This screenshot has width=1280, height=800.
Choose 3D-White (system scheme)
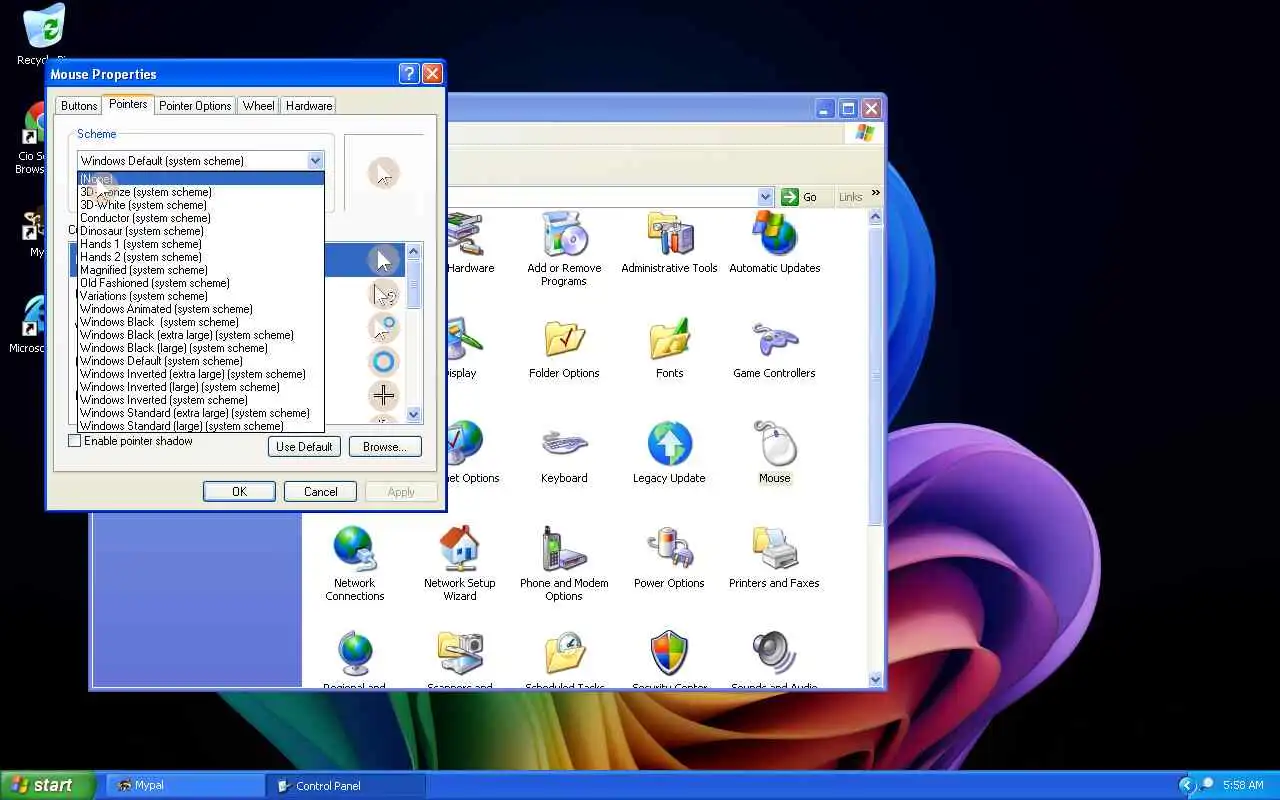pos(201,205)
